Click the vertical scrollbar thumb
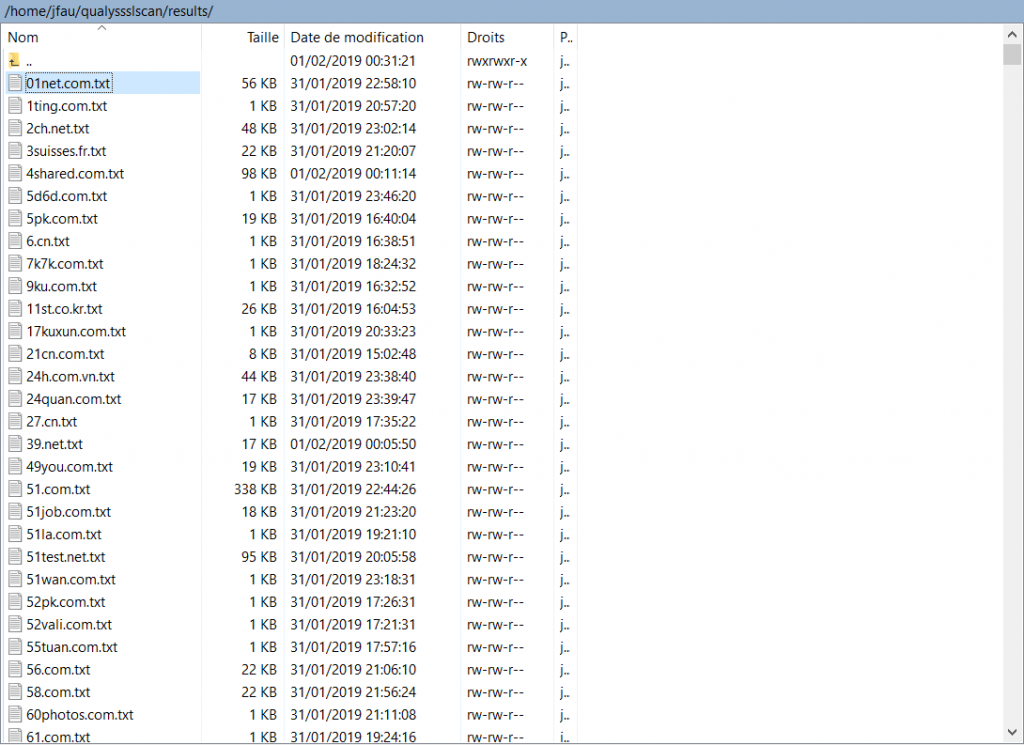1024x745 pixels. click(1012, 54)
